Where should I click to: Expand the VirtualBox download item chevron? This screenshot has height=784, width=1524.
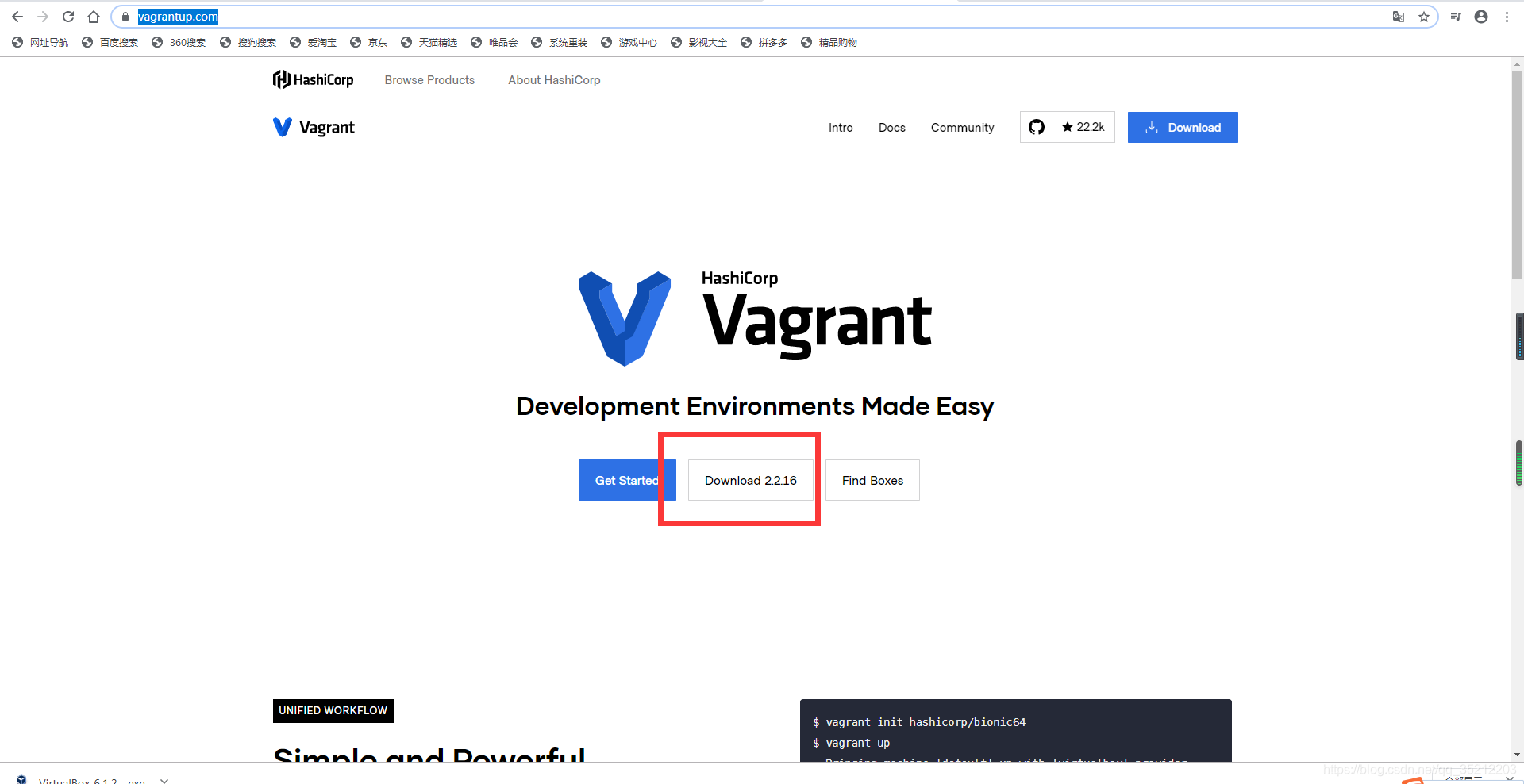pyautogui.click(x=164, y=780)
